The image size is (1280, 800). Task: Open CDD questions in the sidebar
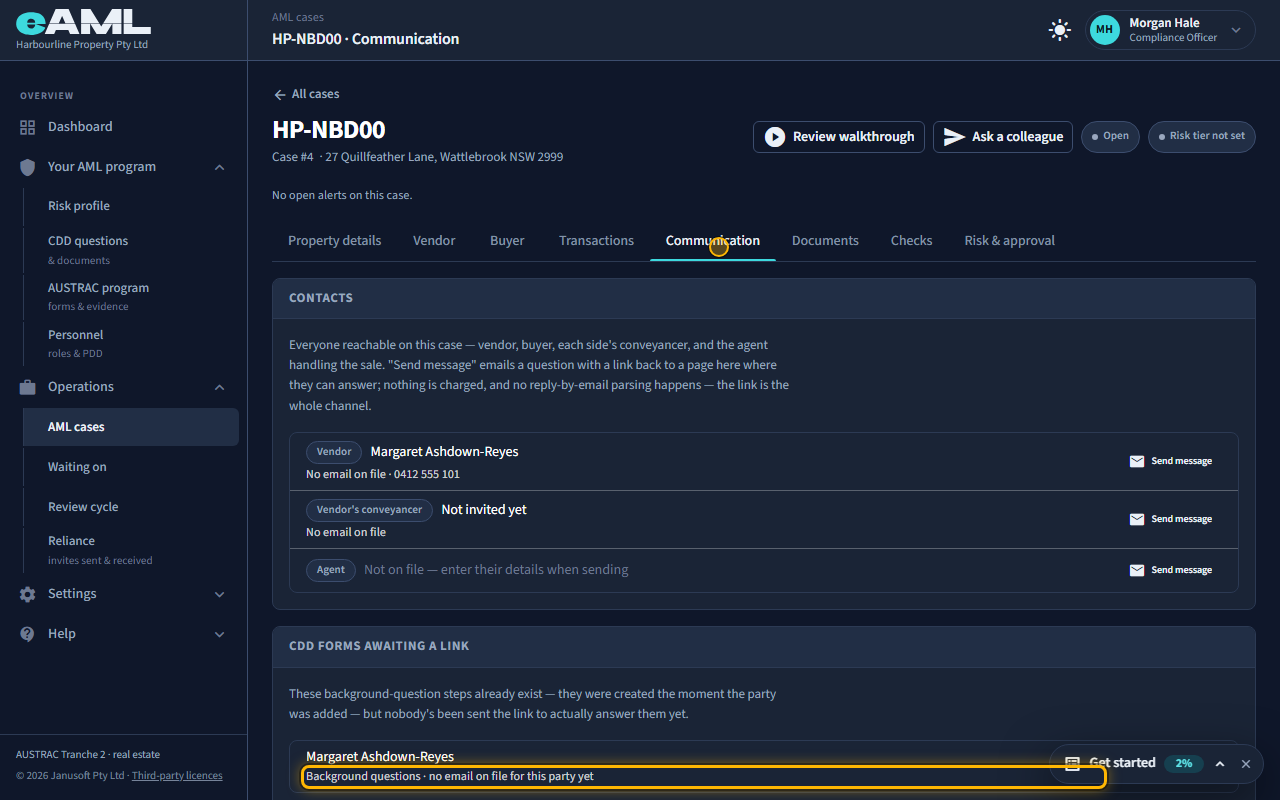[131, 249]
